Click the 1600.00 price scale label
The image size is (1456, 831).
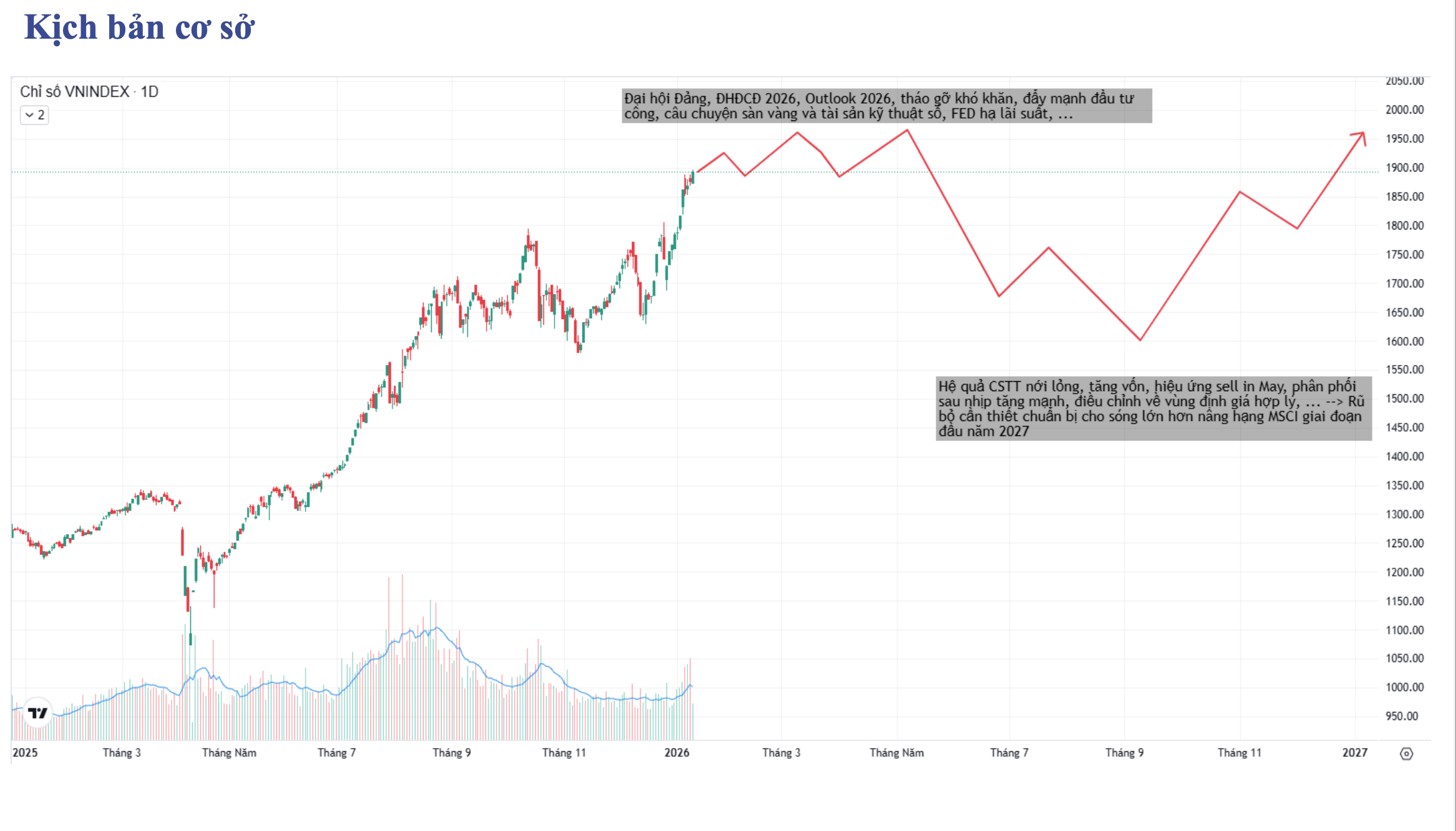pos(1405,341)
